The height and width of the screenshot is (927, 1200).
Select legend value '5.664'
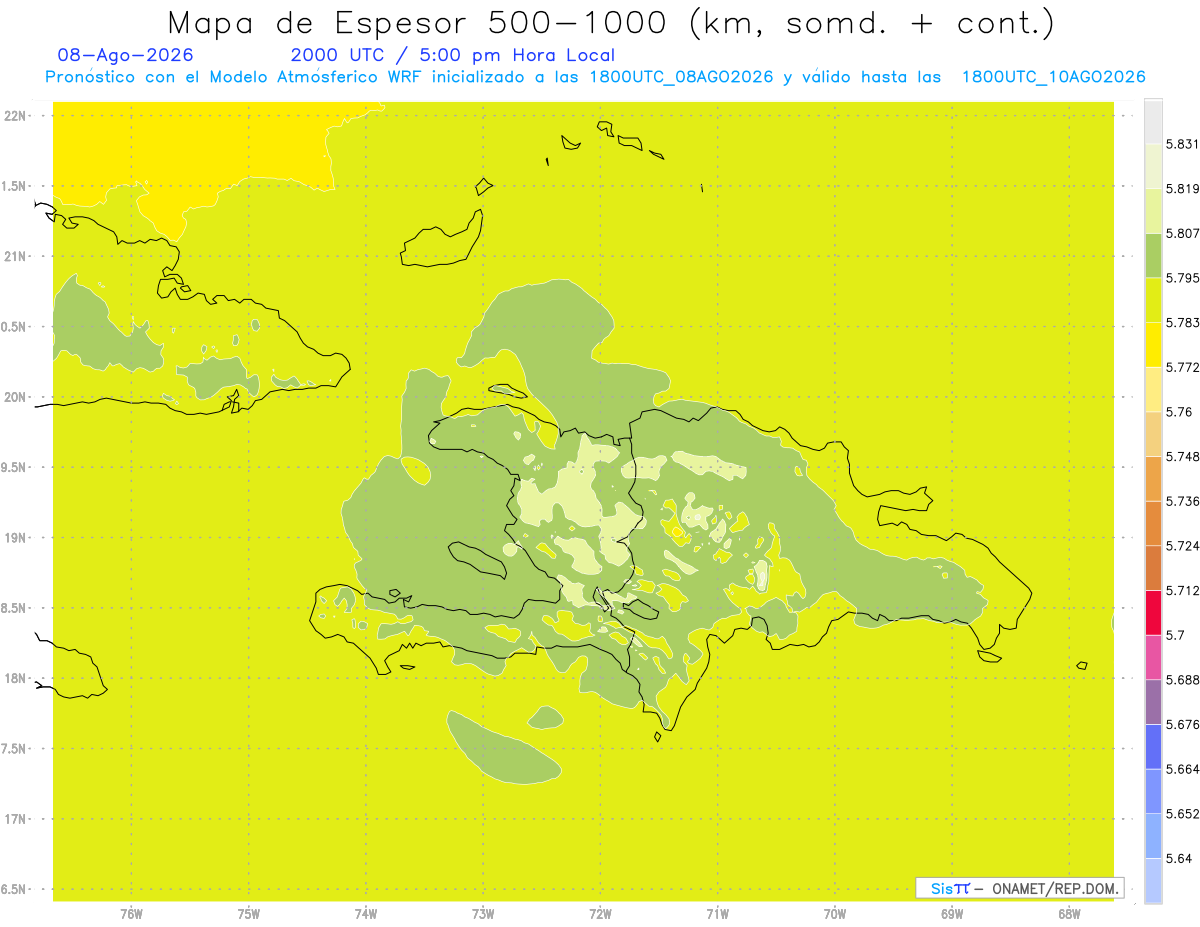[1182, 769]
